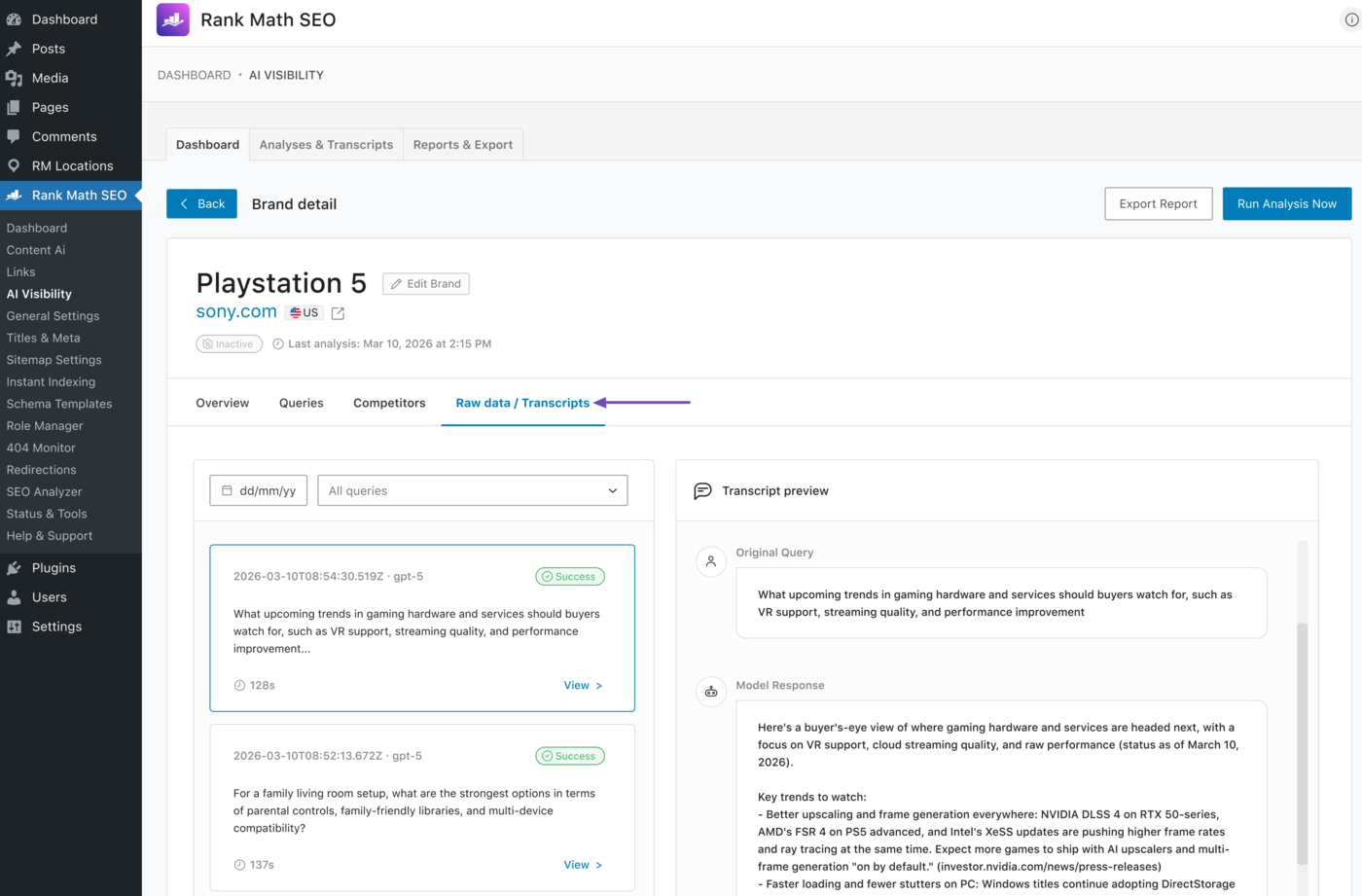The image size is (1362, 896).
Task: Click the Success badge on the 137s card
Action: click(570, 756)
